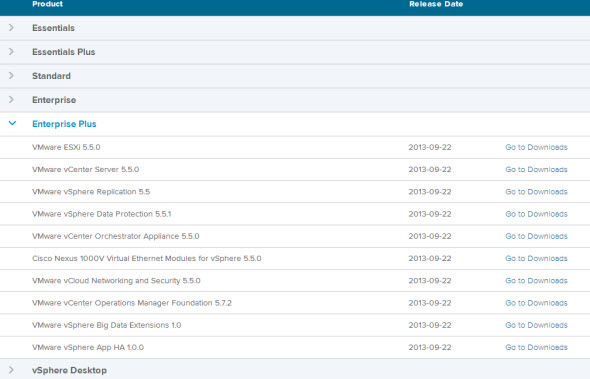Go to Downloads for vSphere Data Protection 5.5.1
Image resolution: width=590 pixels, height=379 pixels.
(x=536, y=214)
